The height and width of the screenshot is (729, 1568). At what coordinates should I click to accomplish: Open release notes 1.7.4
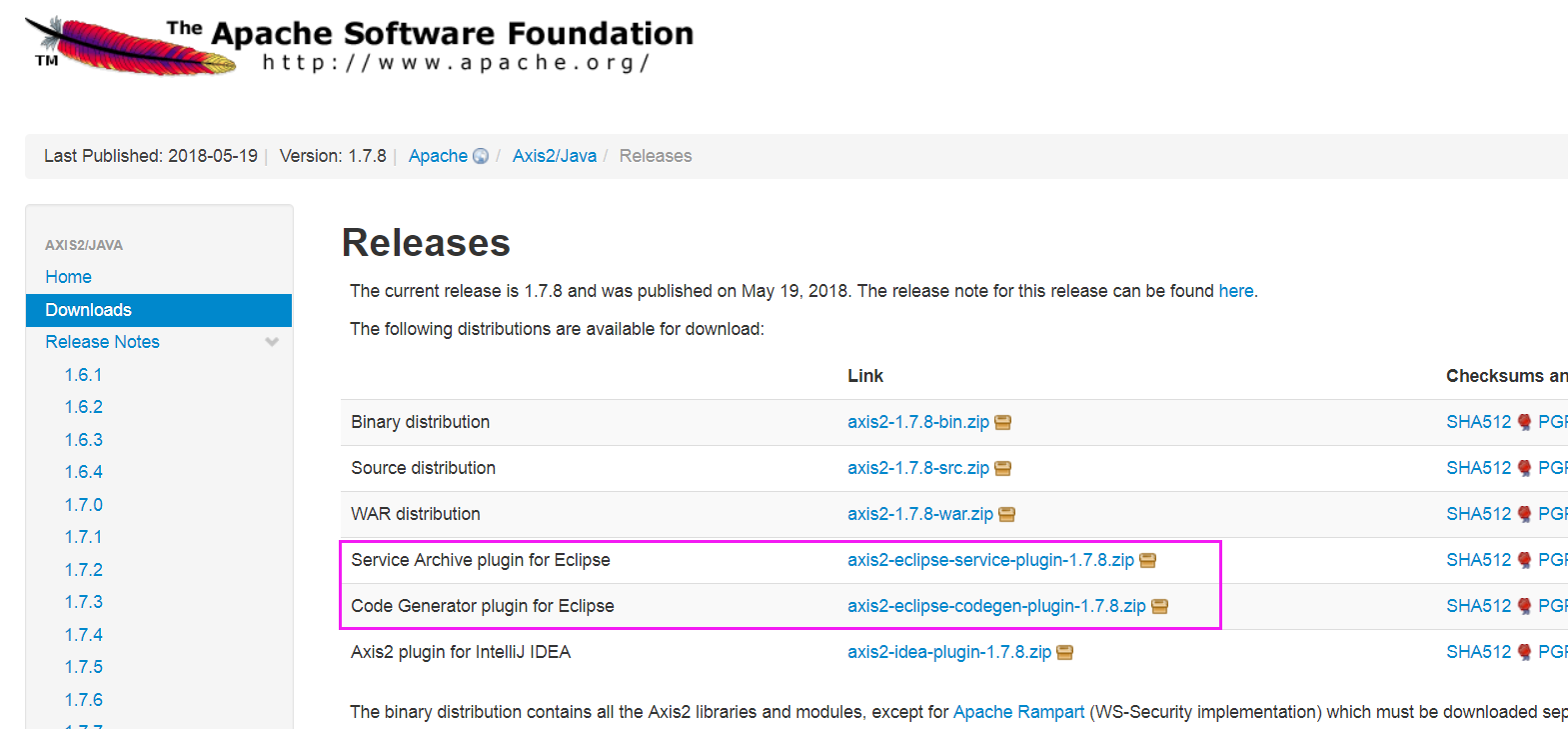84,635
